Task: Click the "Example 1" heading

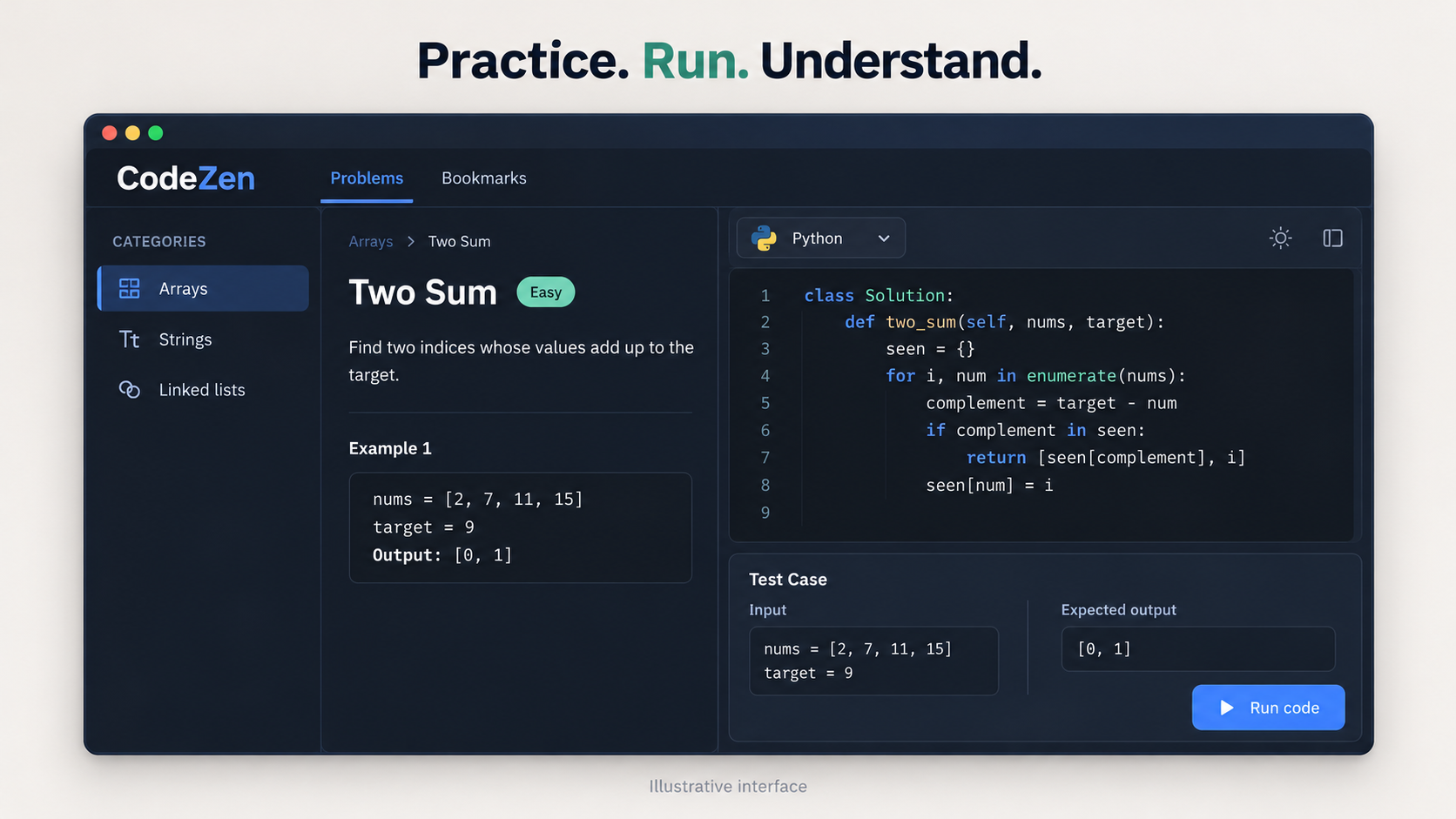Action: pos(390,448)
